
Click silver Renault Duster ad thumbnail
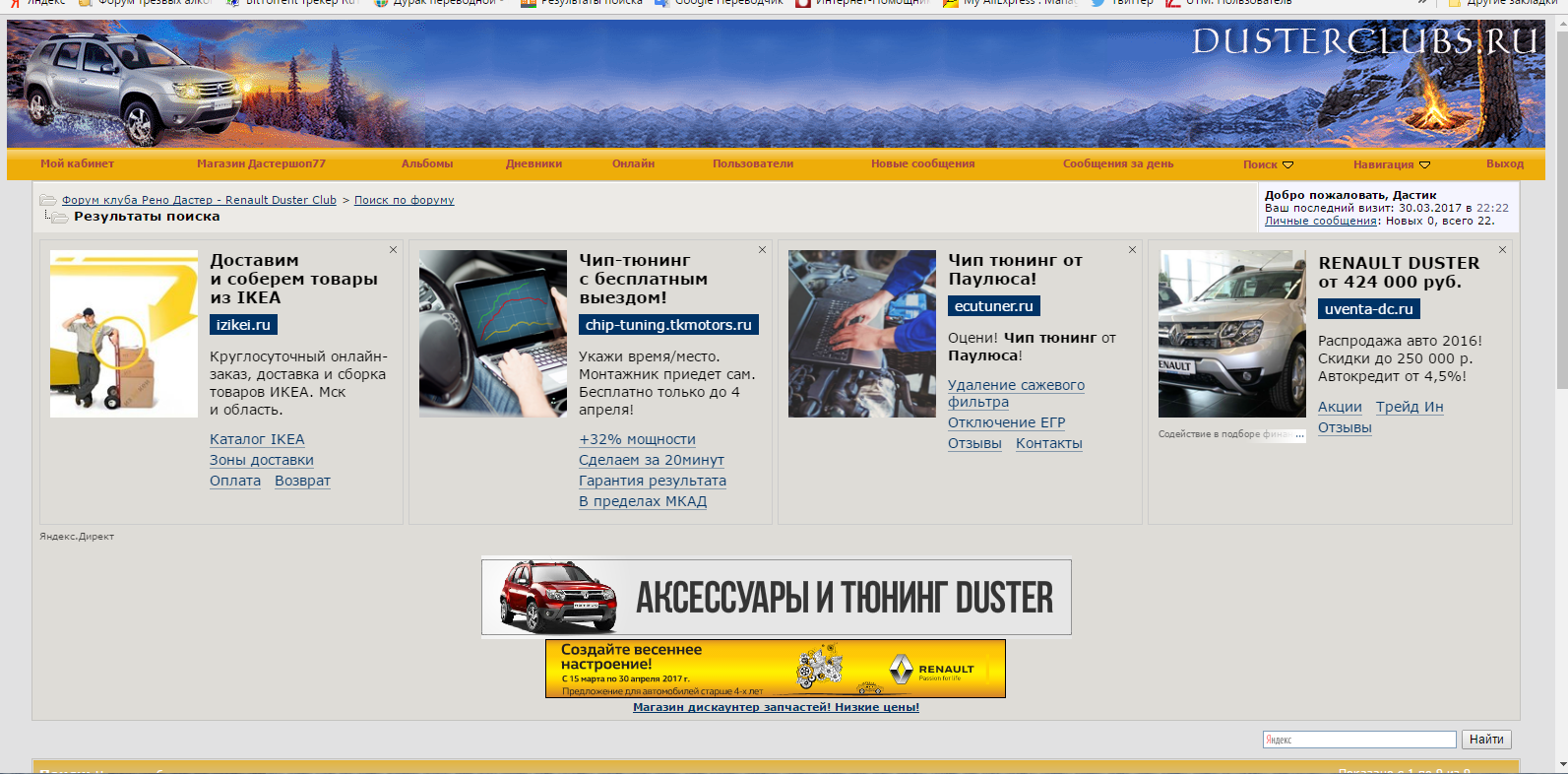click(x=1232, y=334)
